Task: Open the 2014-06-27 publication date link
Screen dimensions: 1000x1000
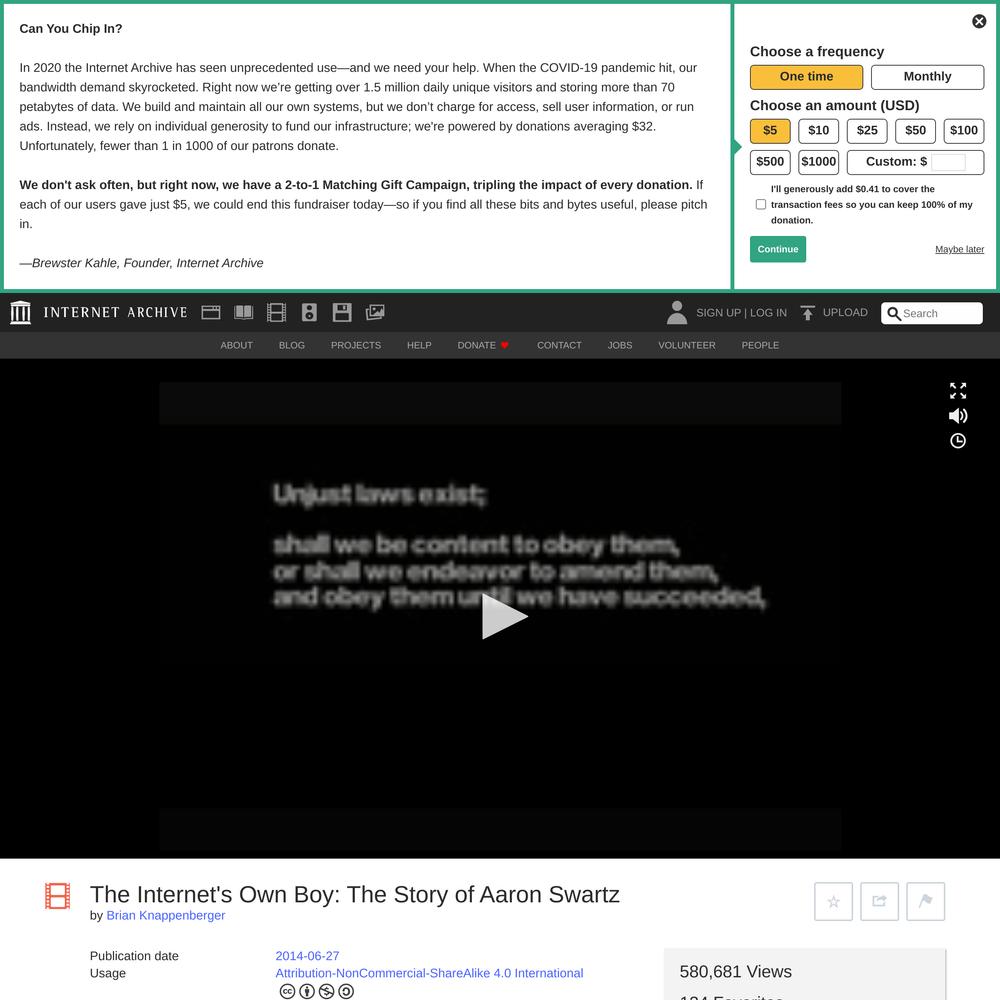Action: pos(307,956)
